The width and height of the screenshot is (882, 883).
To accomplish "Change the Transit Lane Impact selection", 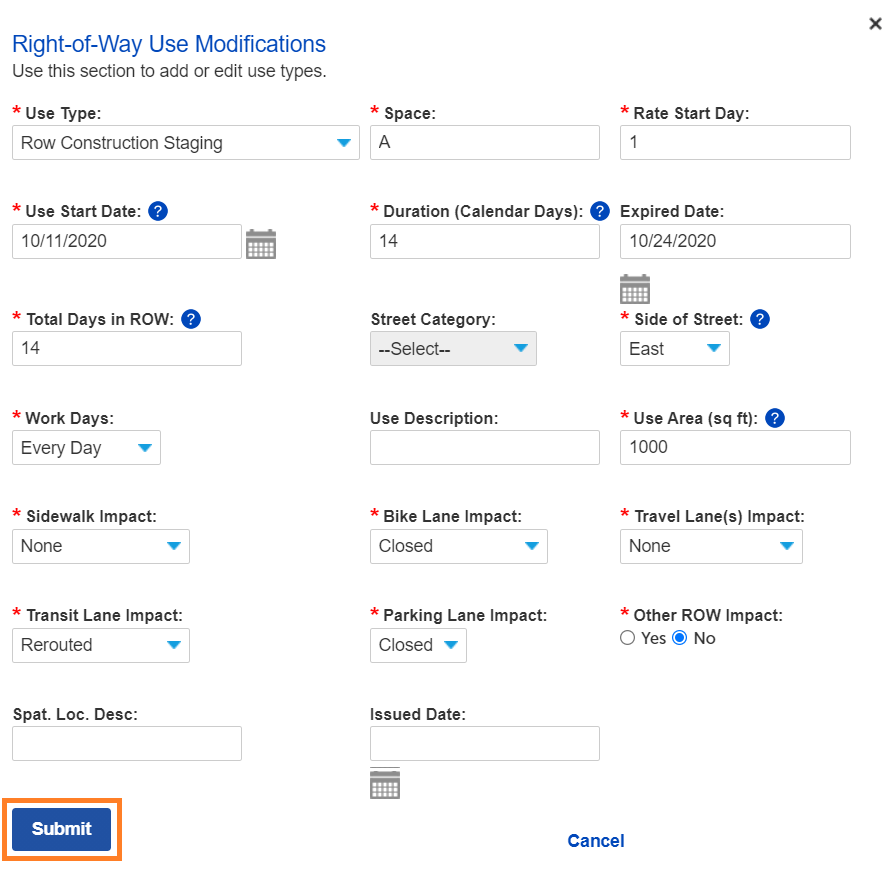I will (x=100, y=645).
